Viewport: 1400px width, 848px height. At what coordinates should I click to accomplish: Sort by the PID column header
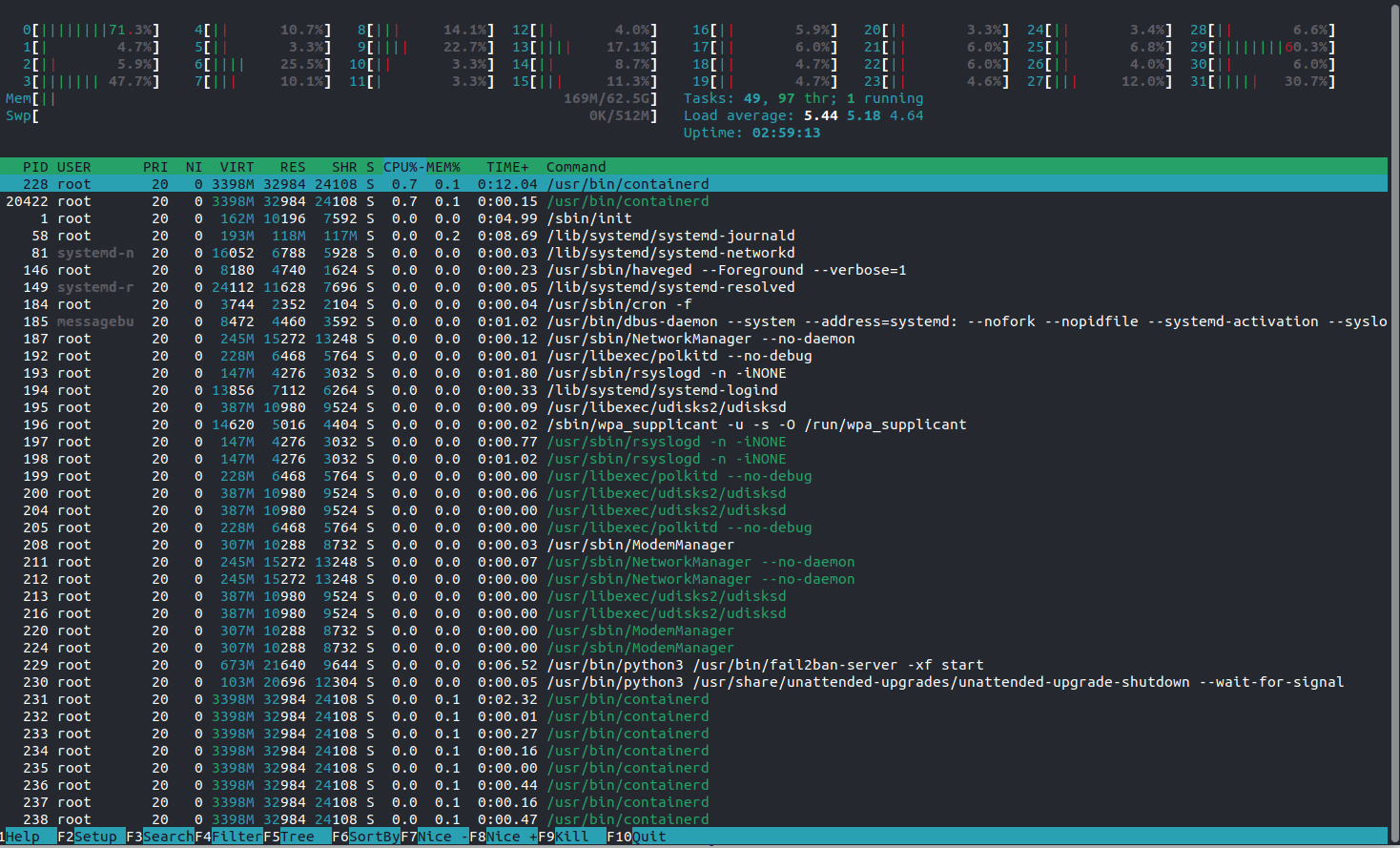35,167
